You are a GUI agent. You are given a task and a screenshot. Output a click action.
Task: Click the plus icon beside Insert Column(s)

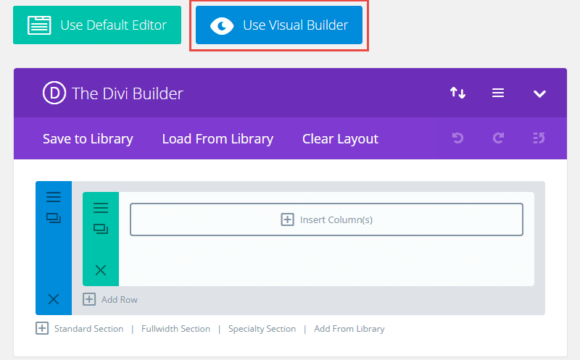287,219
